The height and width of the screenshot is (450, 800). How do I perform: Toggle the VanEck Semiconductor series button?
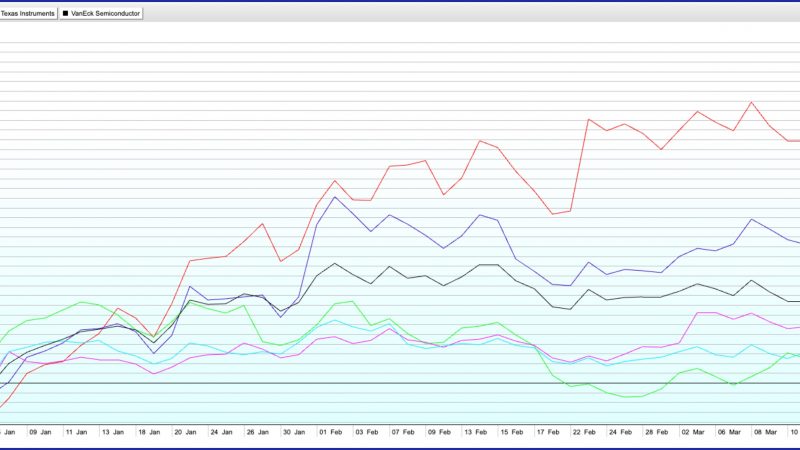tap(101, 14)
